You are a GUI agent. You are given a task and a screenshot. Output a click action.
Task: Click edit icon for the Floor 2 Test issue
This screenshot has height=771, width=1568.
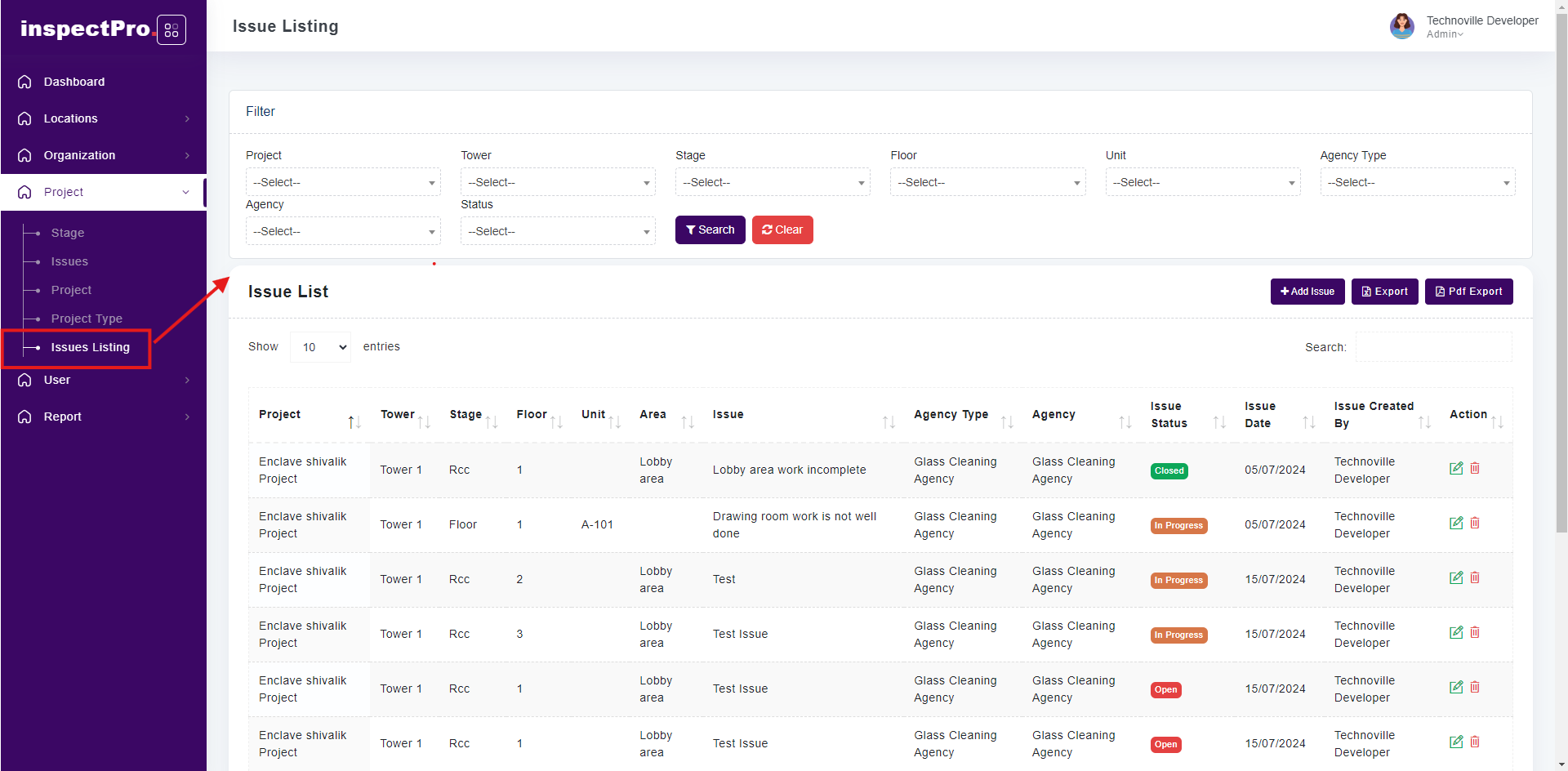tap(1455, 578)
